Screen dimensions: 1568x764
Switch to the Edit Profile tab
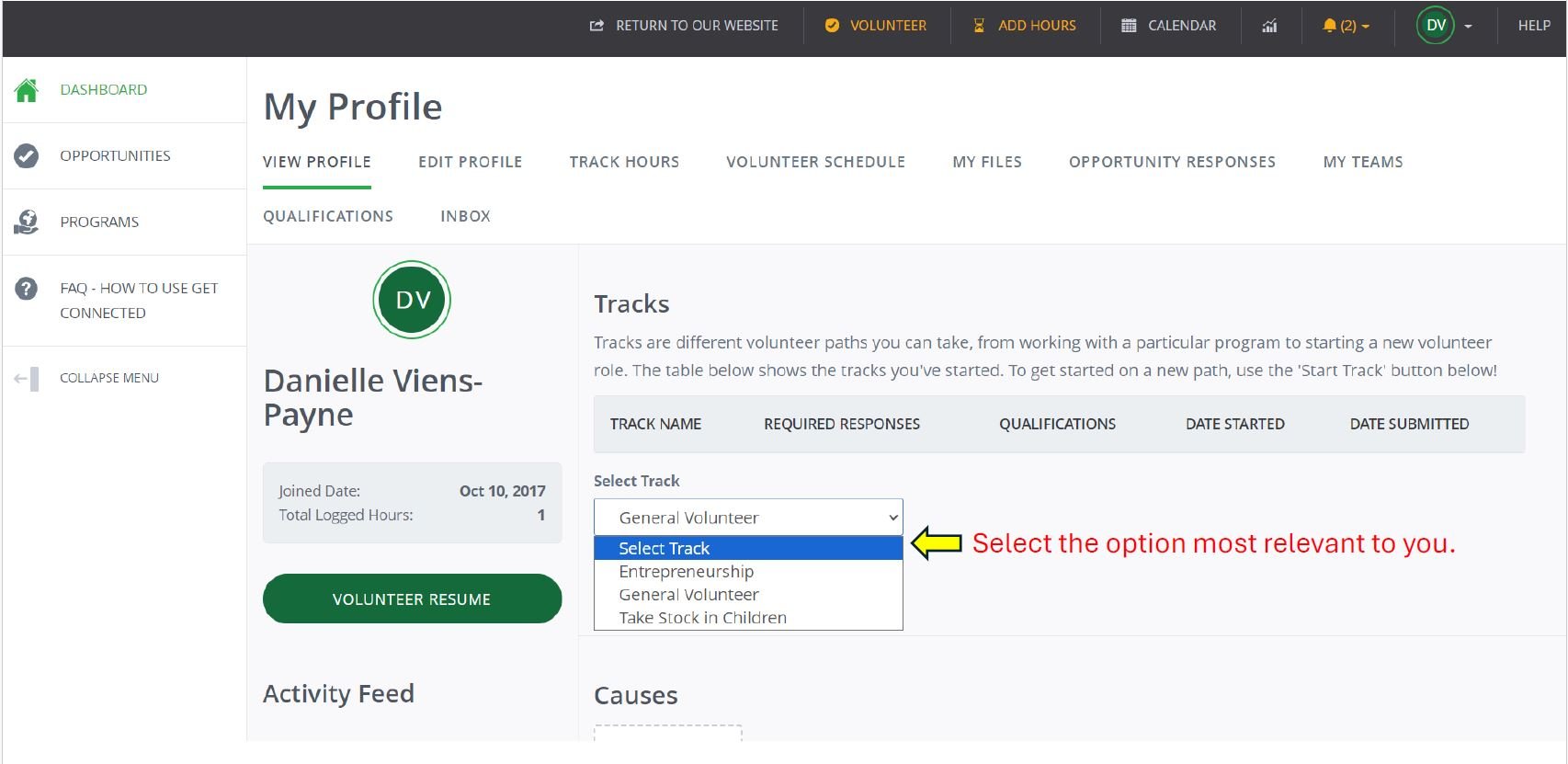coord(470,162)
